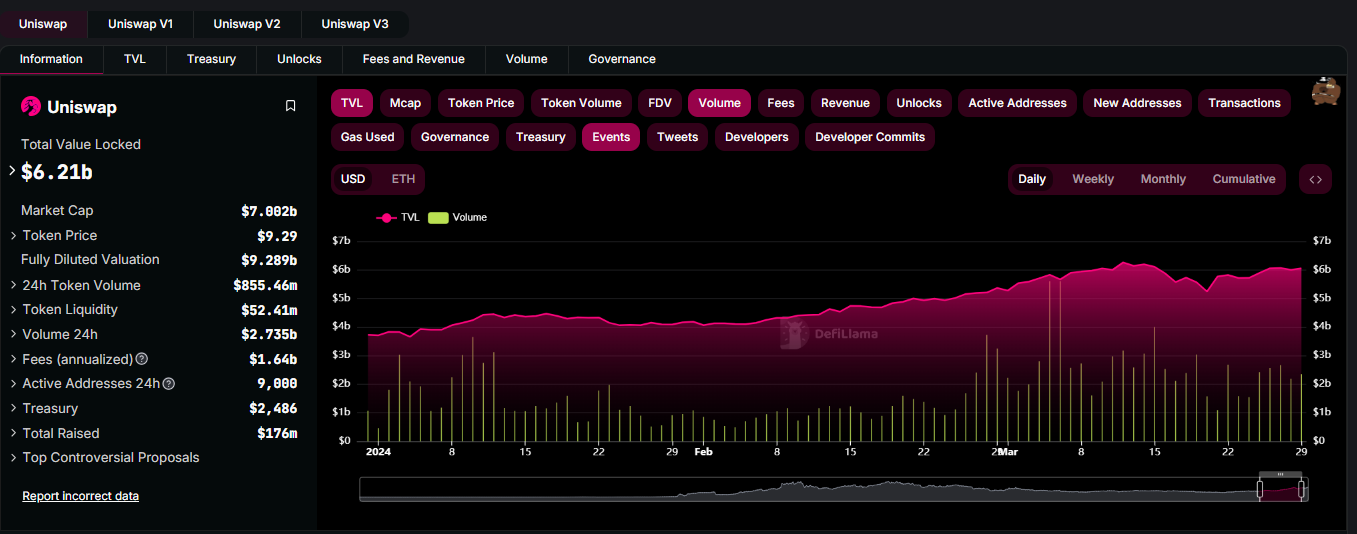This screenshot has height=534, width=1357.
Task: Switch chart denomination to ETH
Action: (x=403, y=179)
